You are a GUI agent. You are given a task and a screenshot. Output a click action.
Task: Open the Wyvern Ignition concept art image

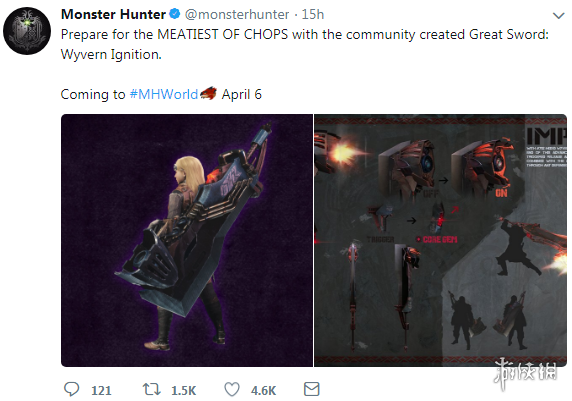pos(440,240)
